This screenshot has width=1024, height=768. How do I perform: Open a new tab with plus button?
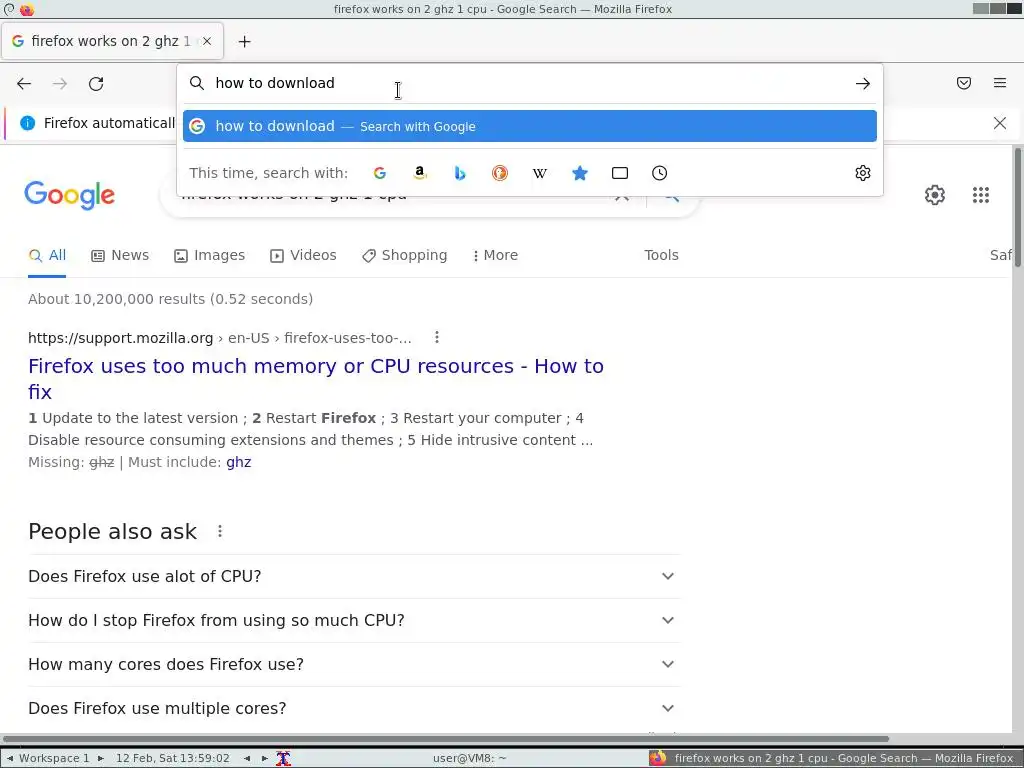(244, 41)
